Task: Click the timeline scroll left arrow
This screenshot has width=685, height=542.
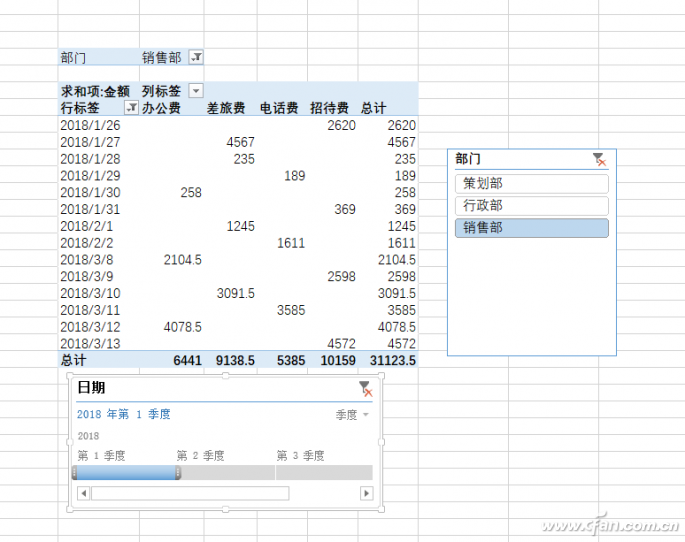Action: (83, 494)
